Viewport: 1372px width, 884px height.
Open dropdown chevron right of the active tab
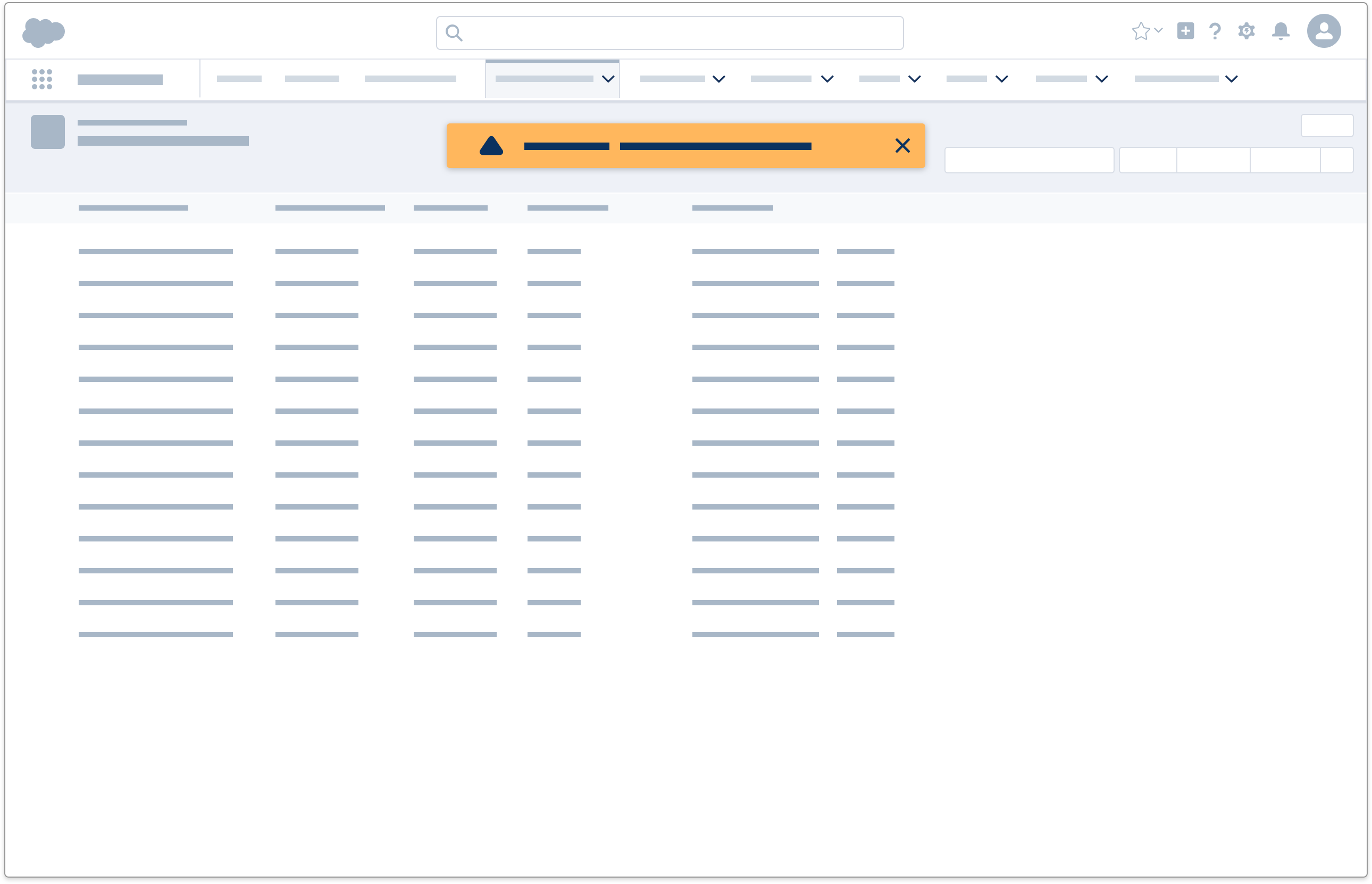pos(718,79)
